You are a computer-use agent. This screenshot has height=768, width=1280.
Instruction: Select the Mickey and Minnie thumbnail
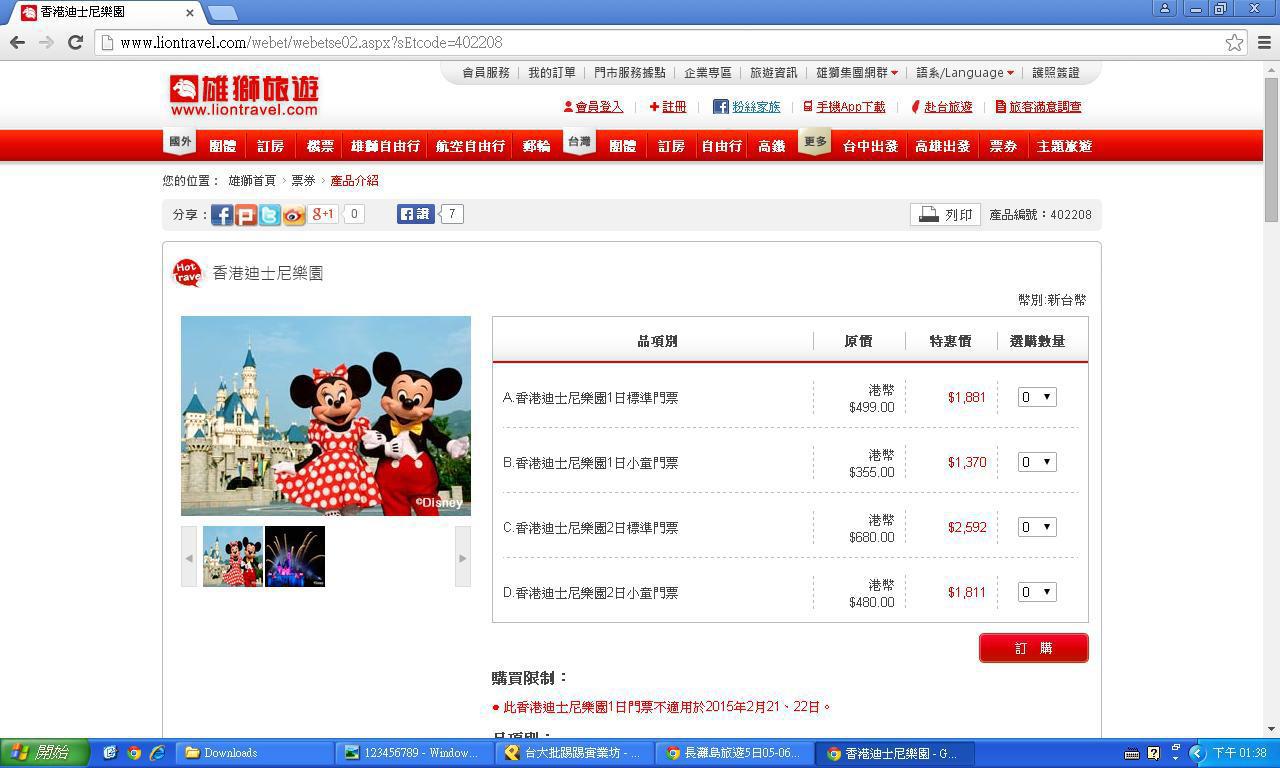pyautogui.click(x=233, y=557)
